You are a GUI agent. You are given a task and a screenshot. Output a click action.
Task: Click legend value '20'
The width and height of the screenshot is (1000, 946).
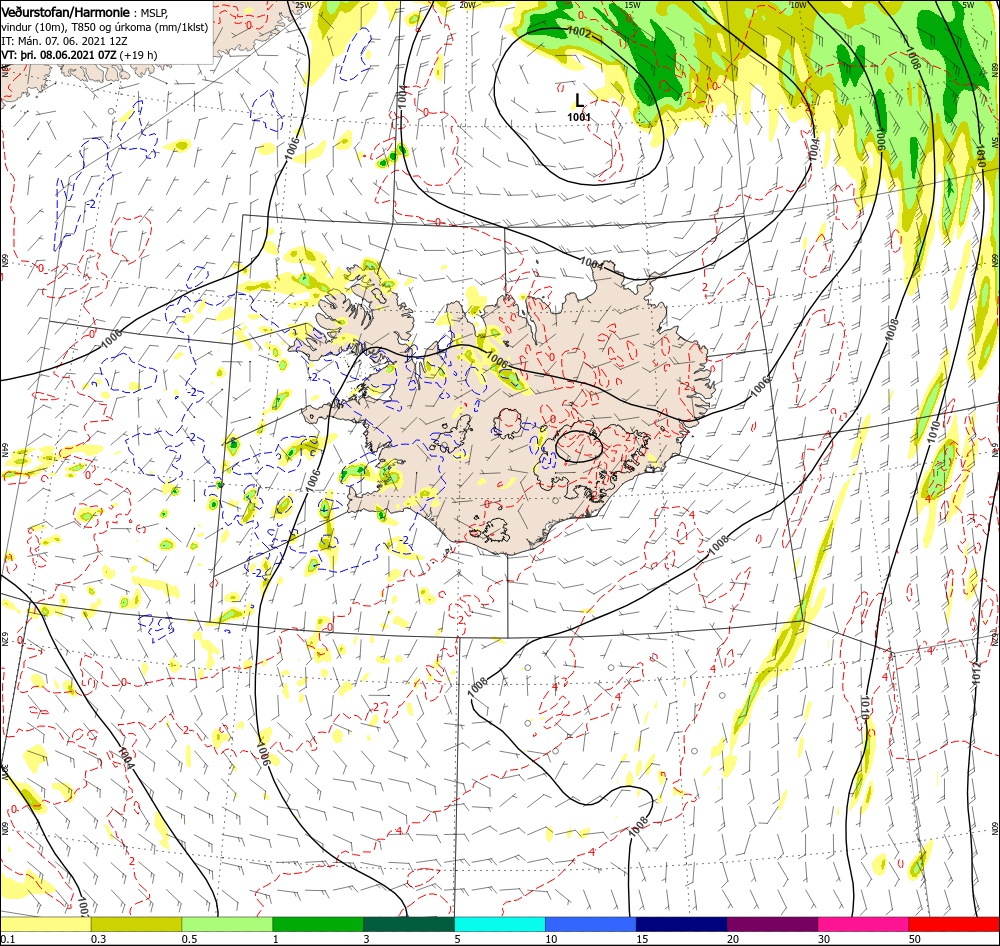[733, 939]
